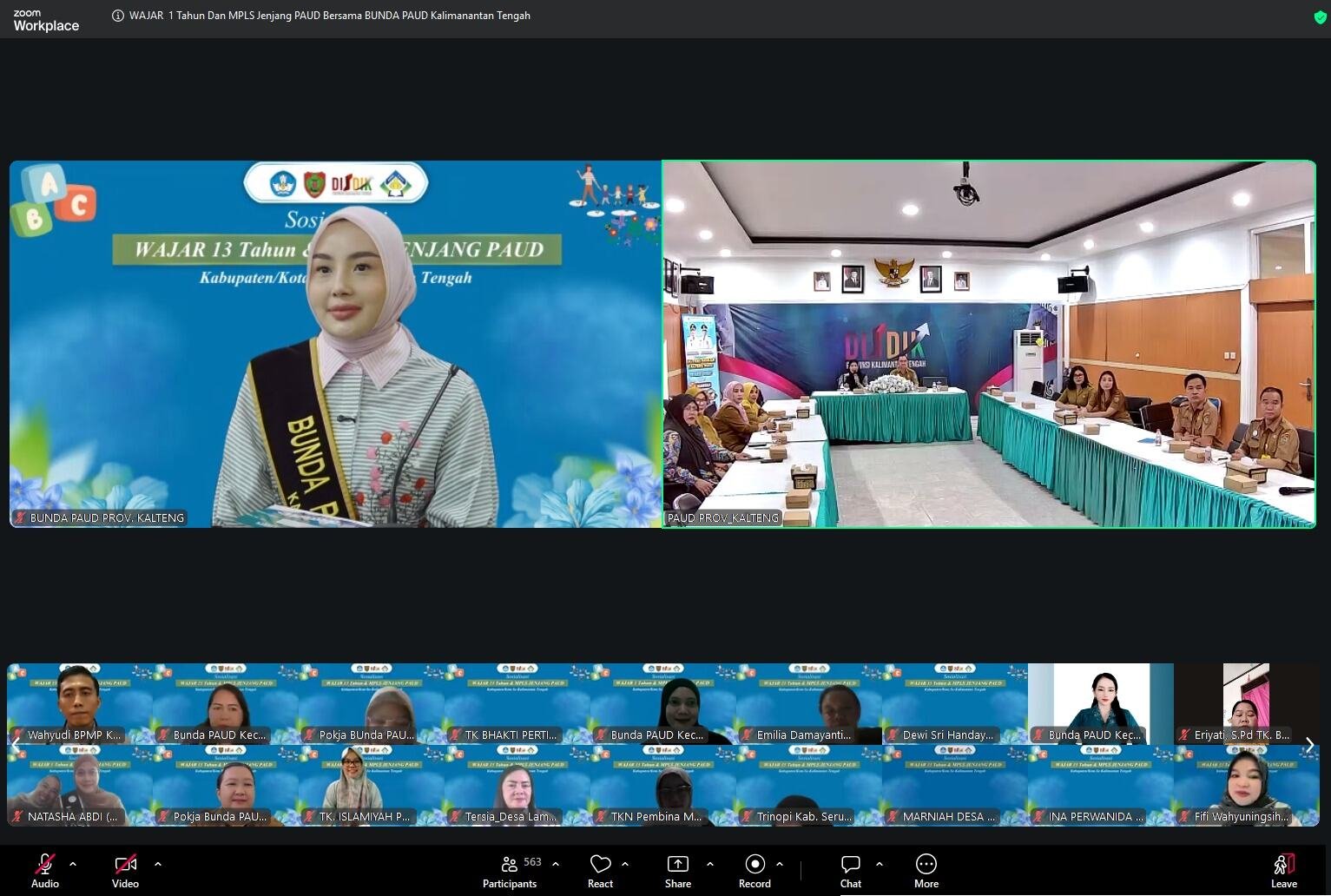Click the Audio label in toolbar

coord(45,884)
